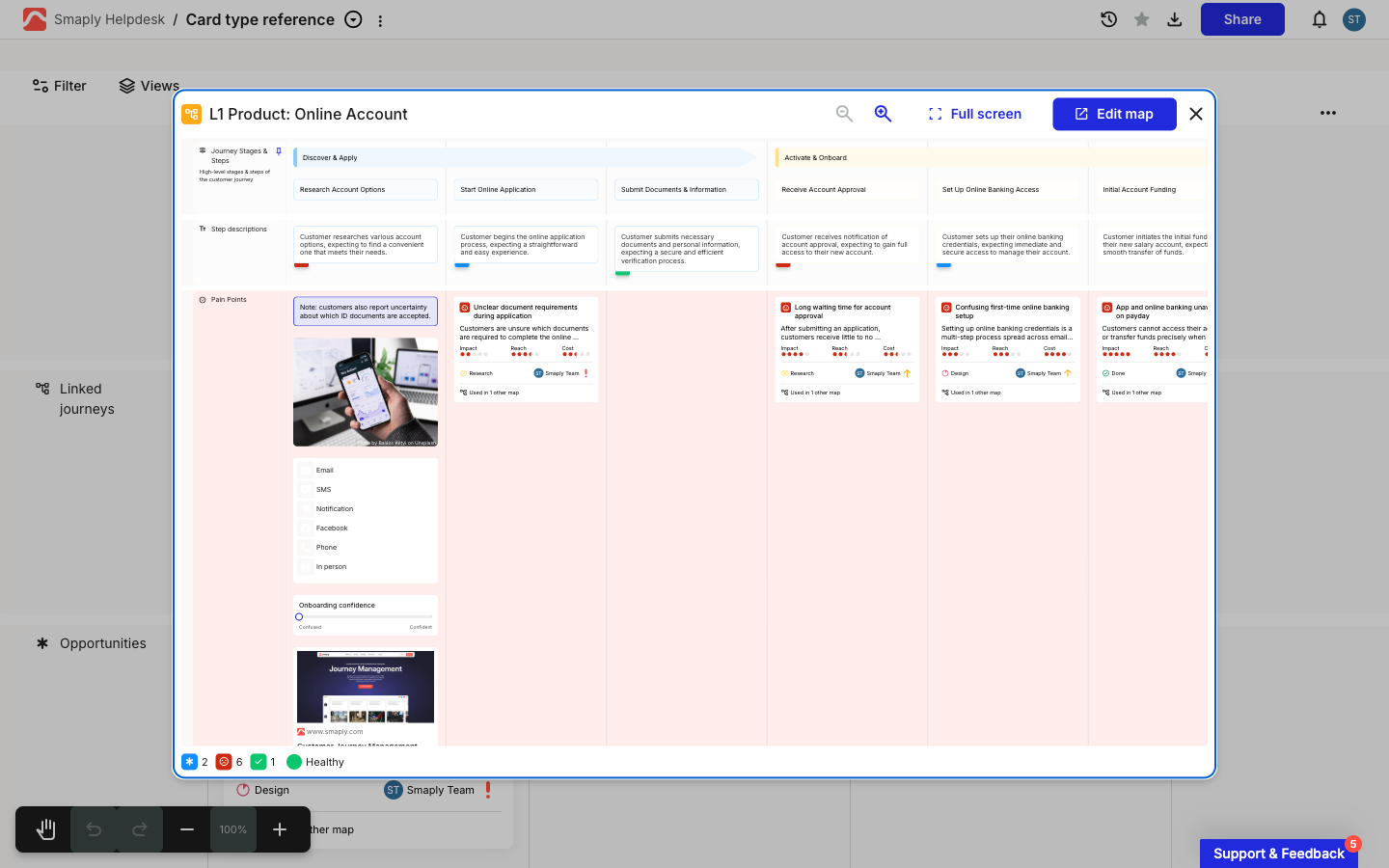Open the Unclear document requirements pain point card

(526, 349)
